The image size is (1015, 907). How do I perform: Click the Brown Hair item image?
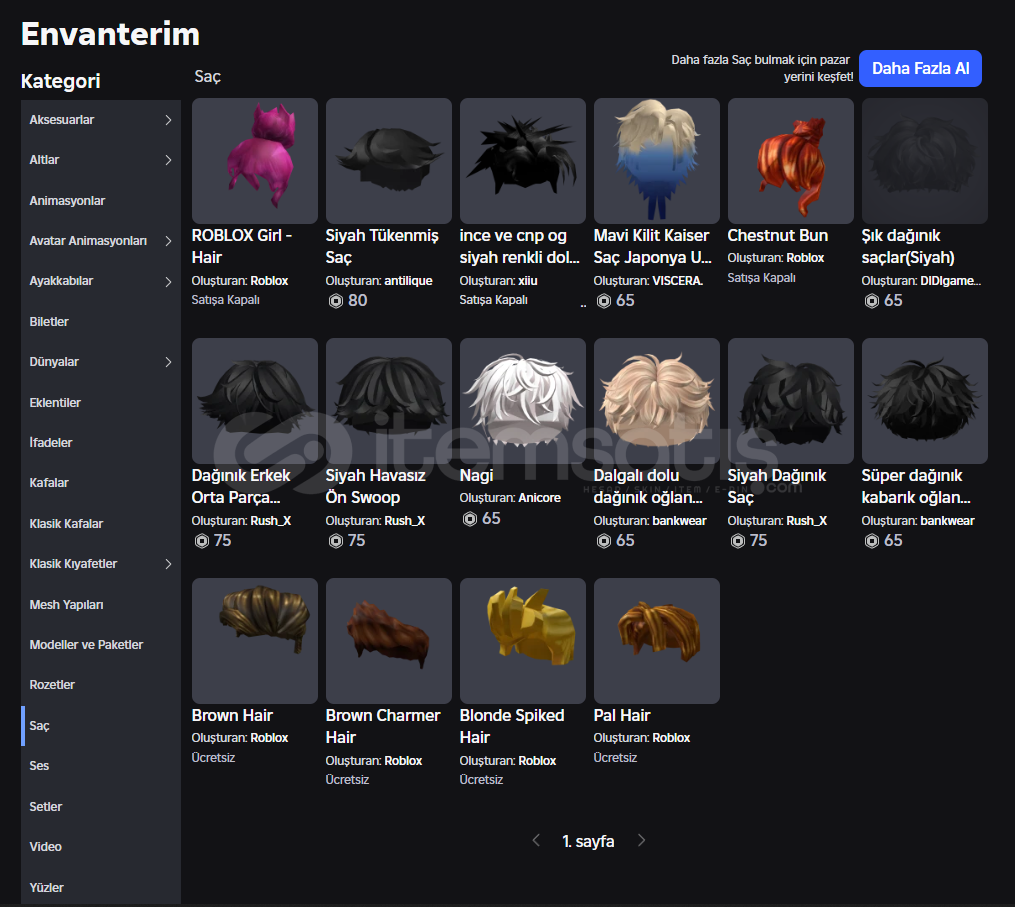254,641
